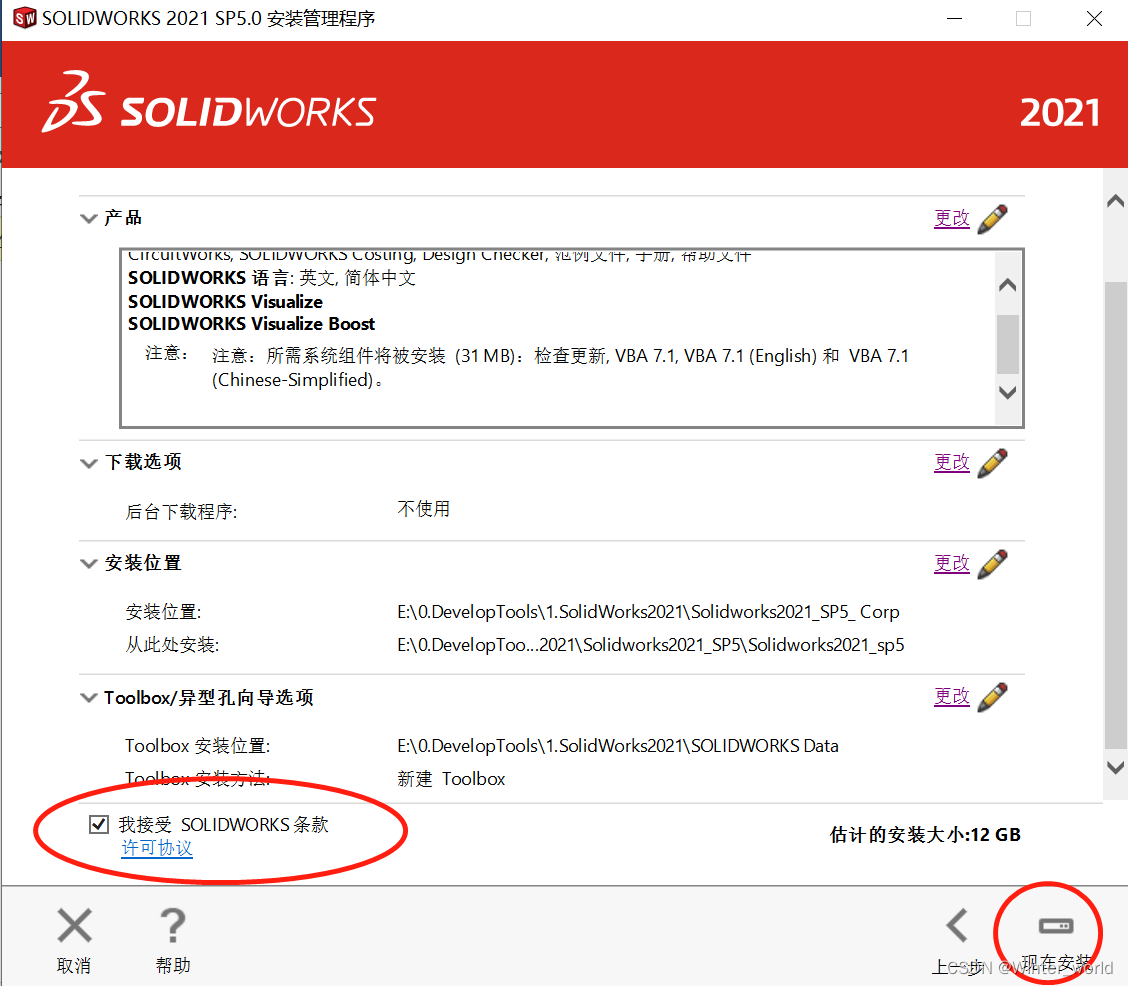
Task: Click the 估计的安装大小:12 GB text
Action: pyautogui.click(x=925, y=834)
